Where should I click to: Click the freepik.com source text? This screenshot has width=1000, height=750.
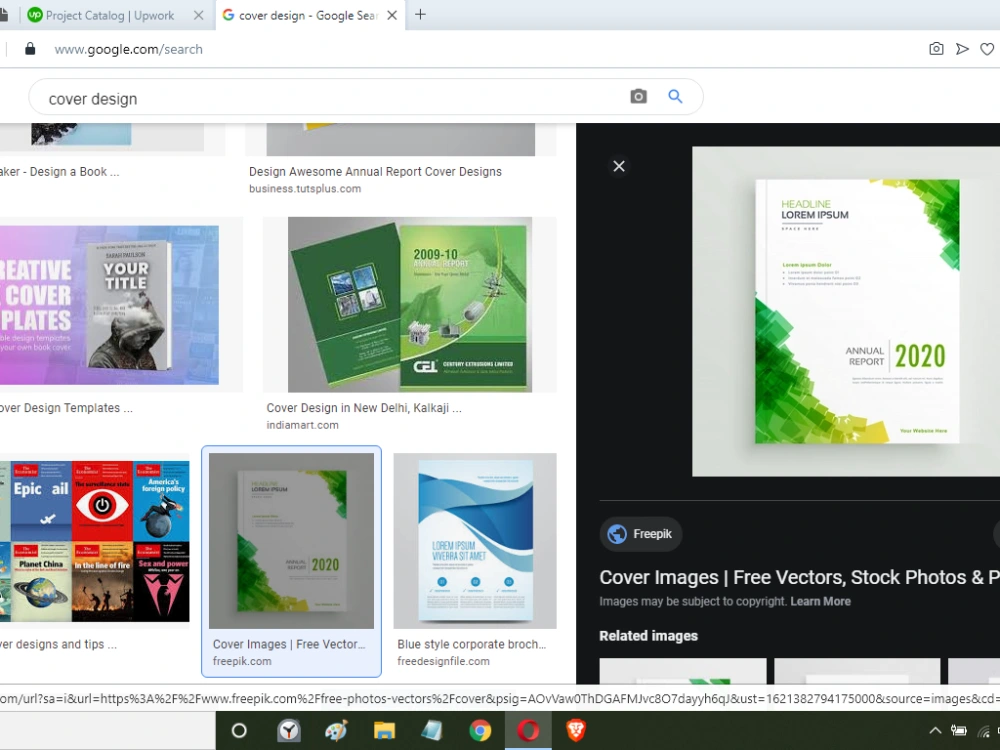click(x=242, y=661)
